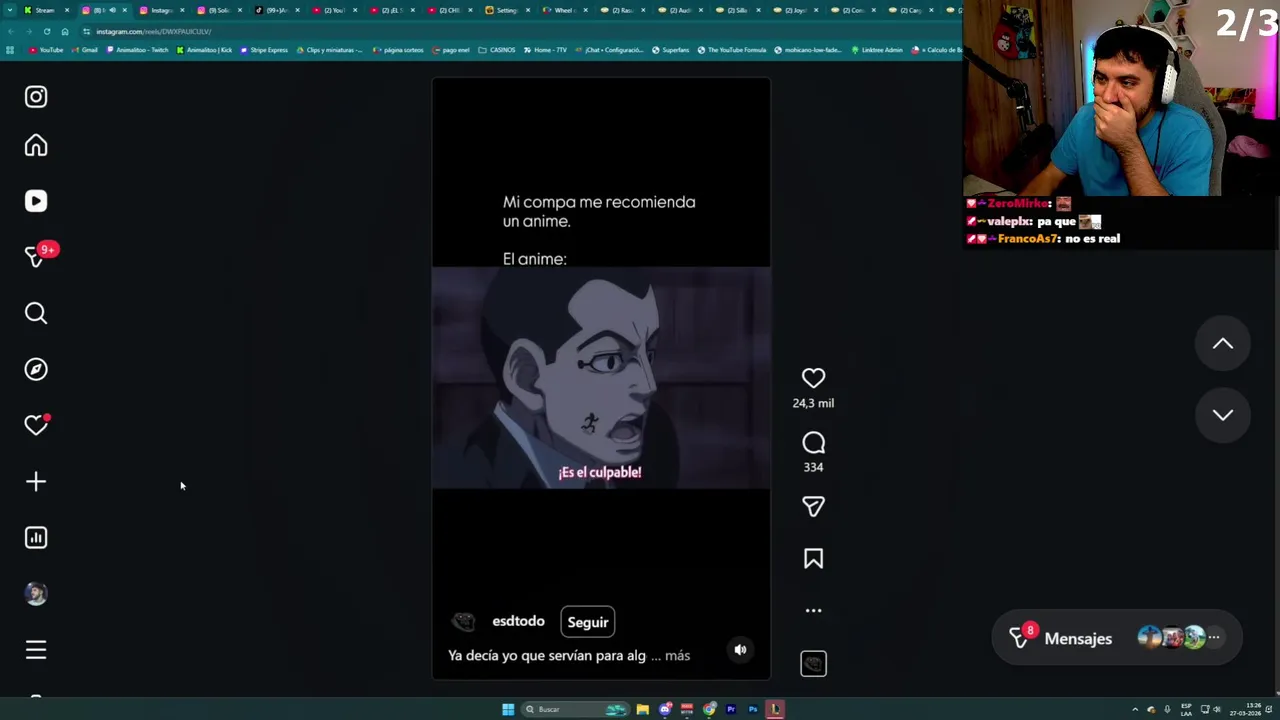
Task: Pause the playing reel video
Action: (x=601, y=378)
